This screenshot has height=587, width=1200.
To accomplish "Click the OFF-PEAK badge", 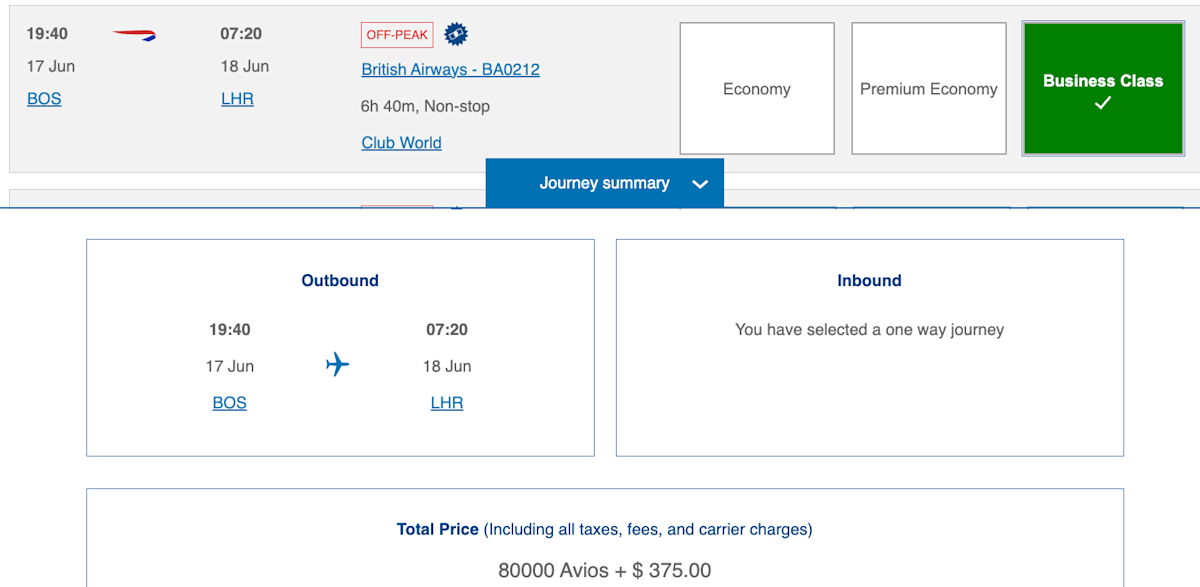I will (x=396, y=33).
